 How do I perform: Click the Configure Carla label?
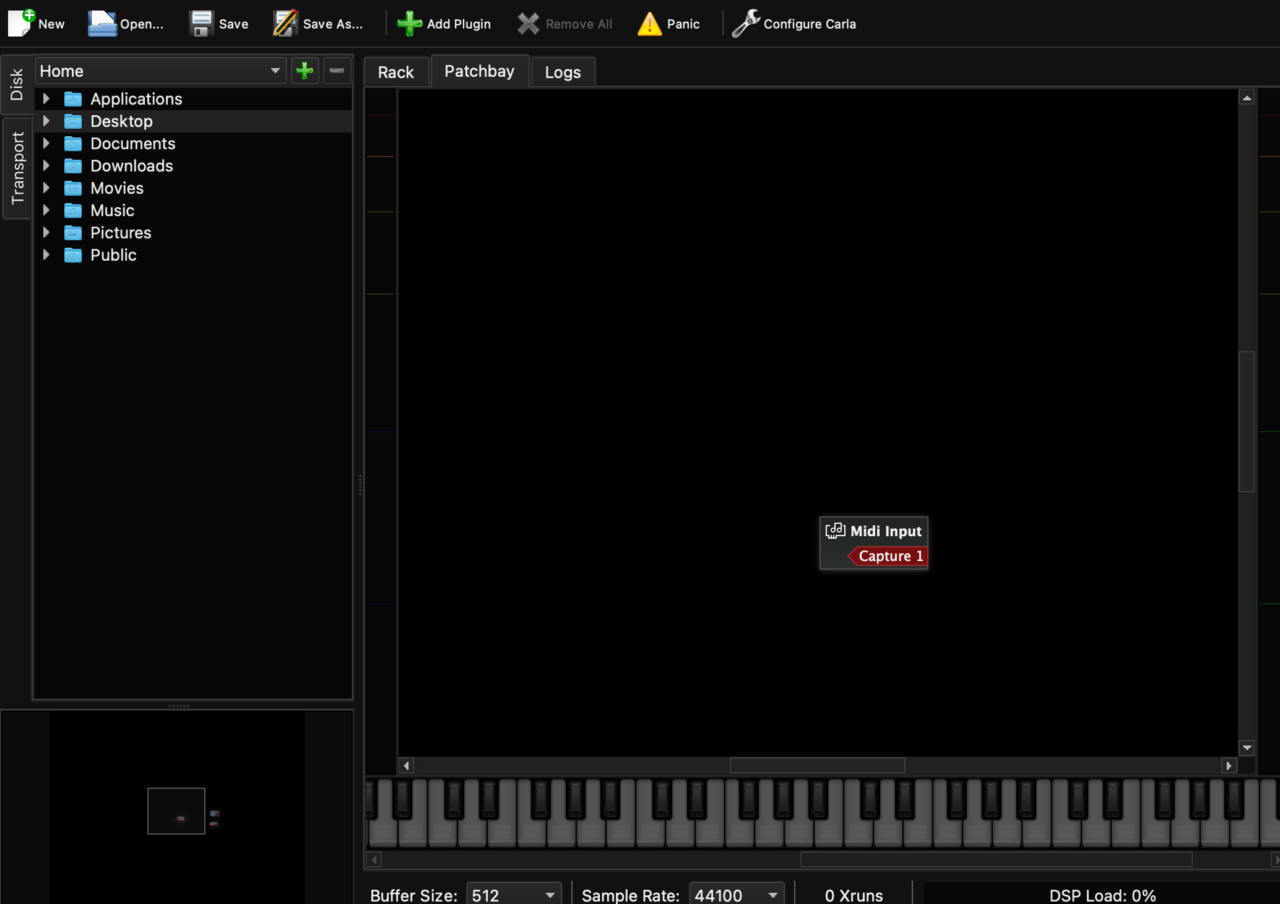(x=810, y=24)
